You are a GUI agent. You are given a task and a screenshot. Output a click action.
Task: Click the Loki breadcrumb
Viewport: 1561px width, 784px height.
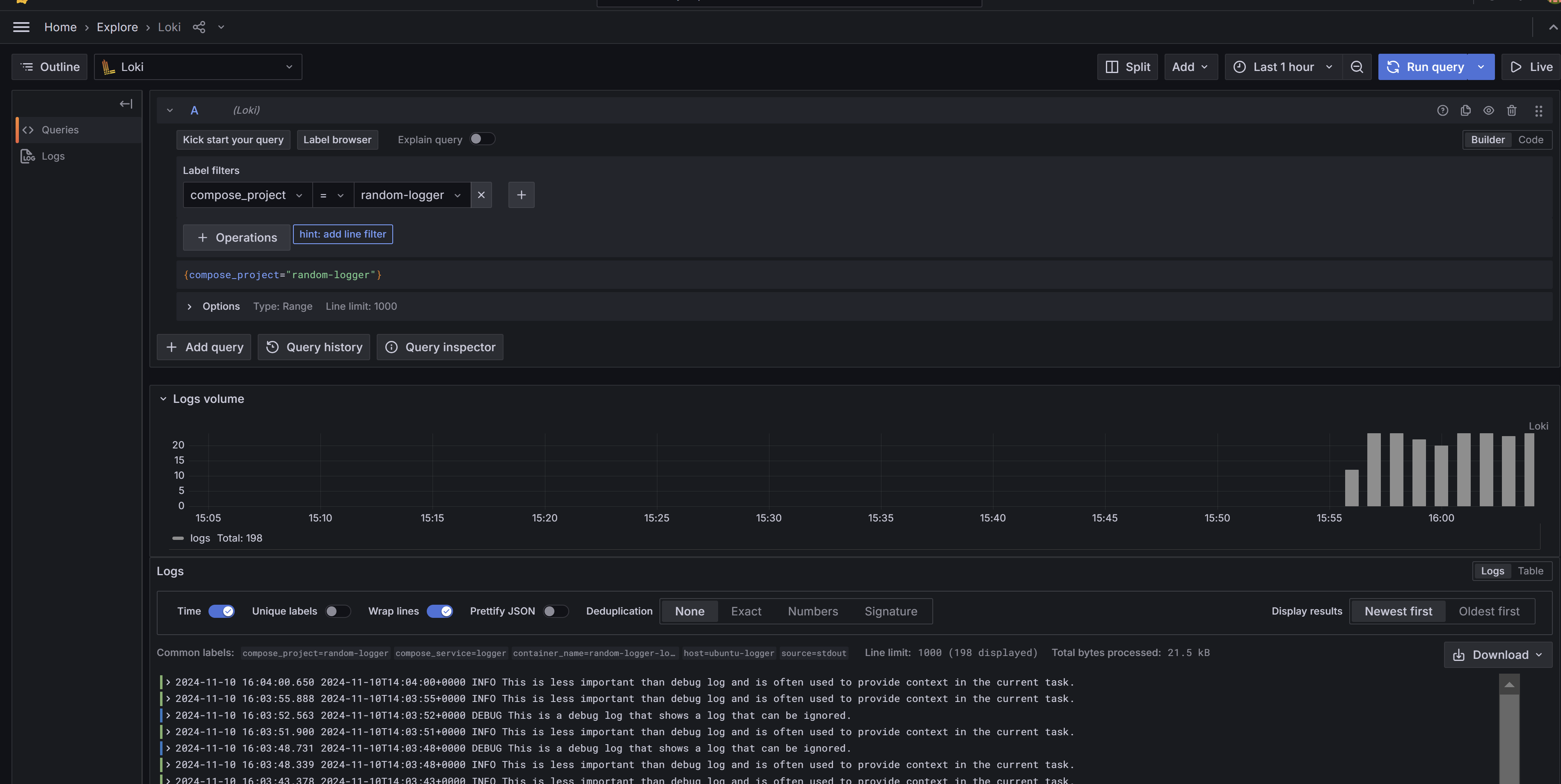point(169,27)
